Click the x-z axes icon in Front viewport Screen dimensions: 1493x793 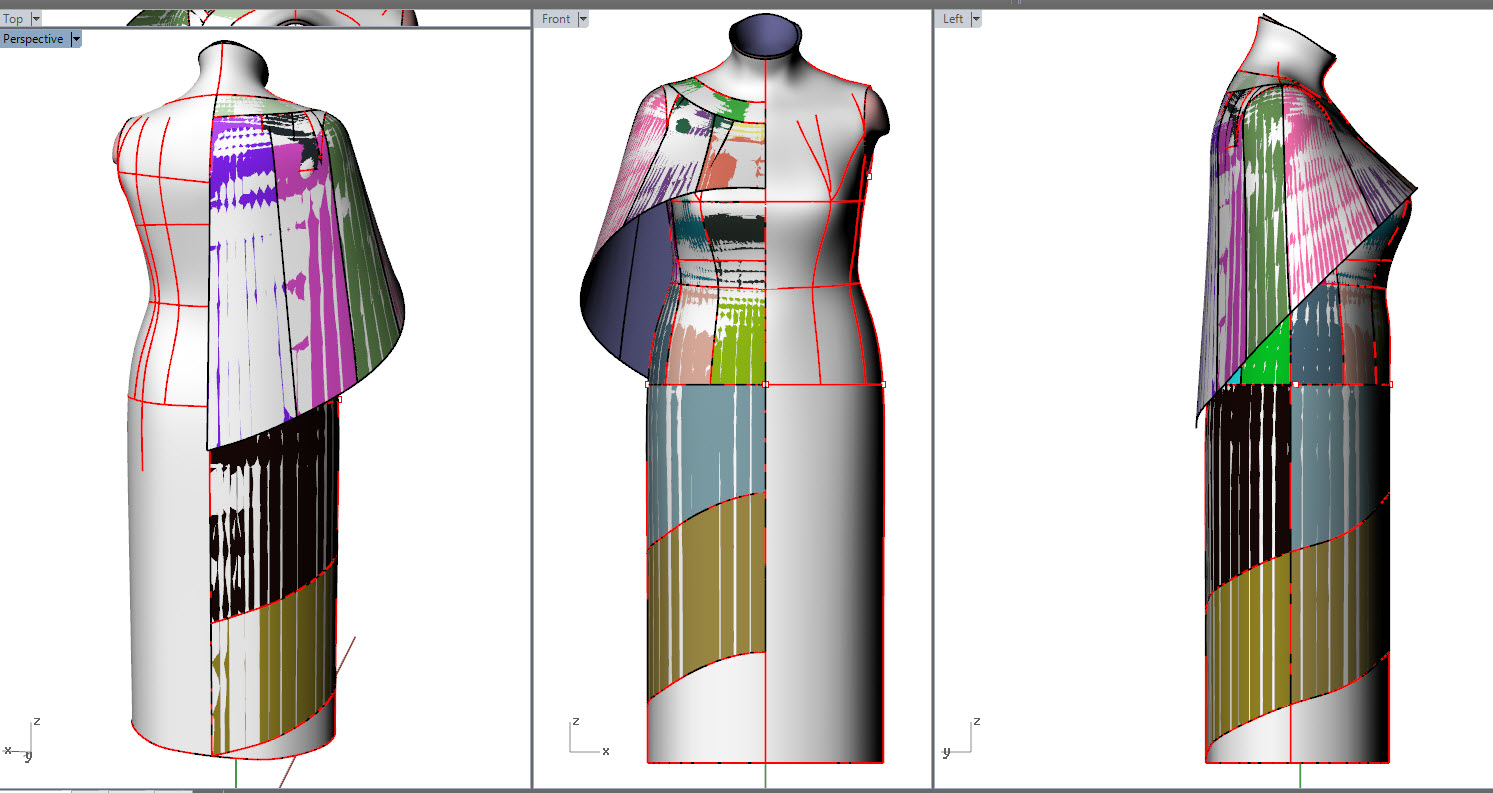[x=584, y=737]
